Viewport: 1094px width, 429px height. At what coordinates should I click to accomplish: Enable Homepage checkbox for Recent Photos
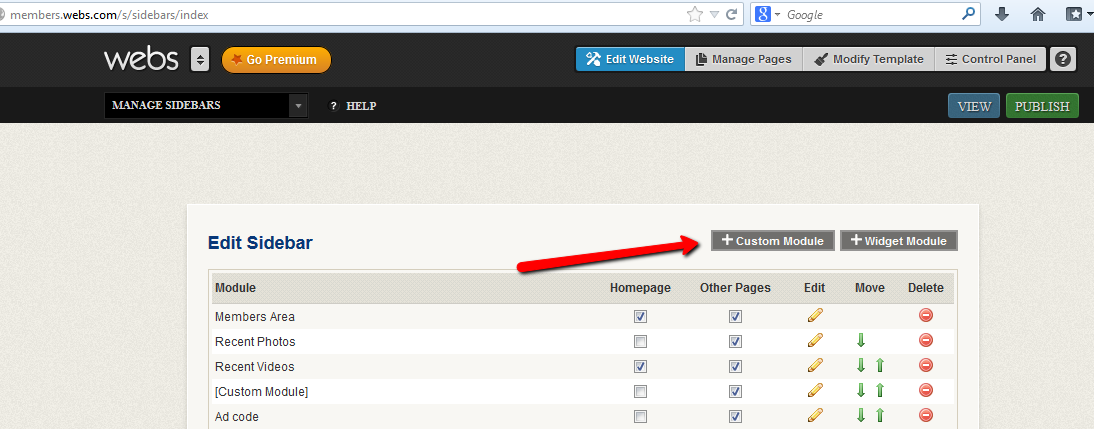click(x=640, y=341)
